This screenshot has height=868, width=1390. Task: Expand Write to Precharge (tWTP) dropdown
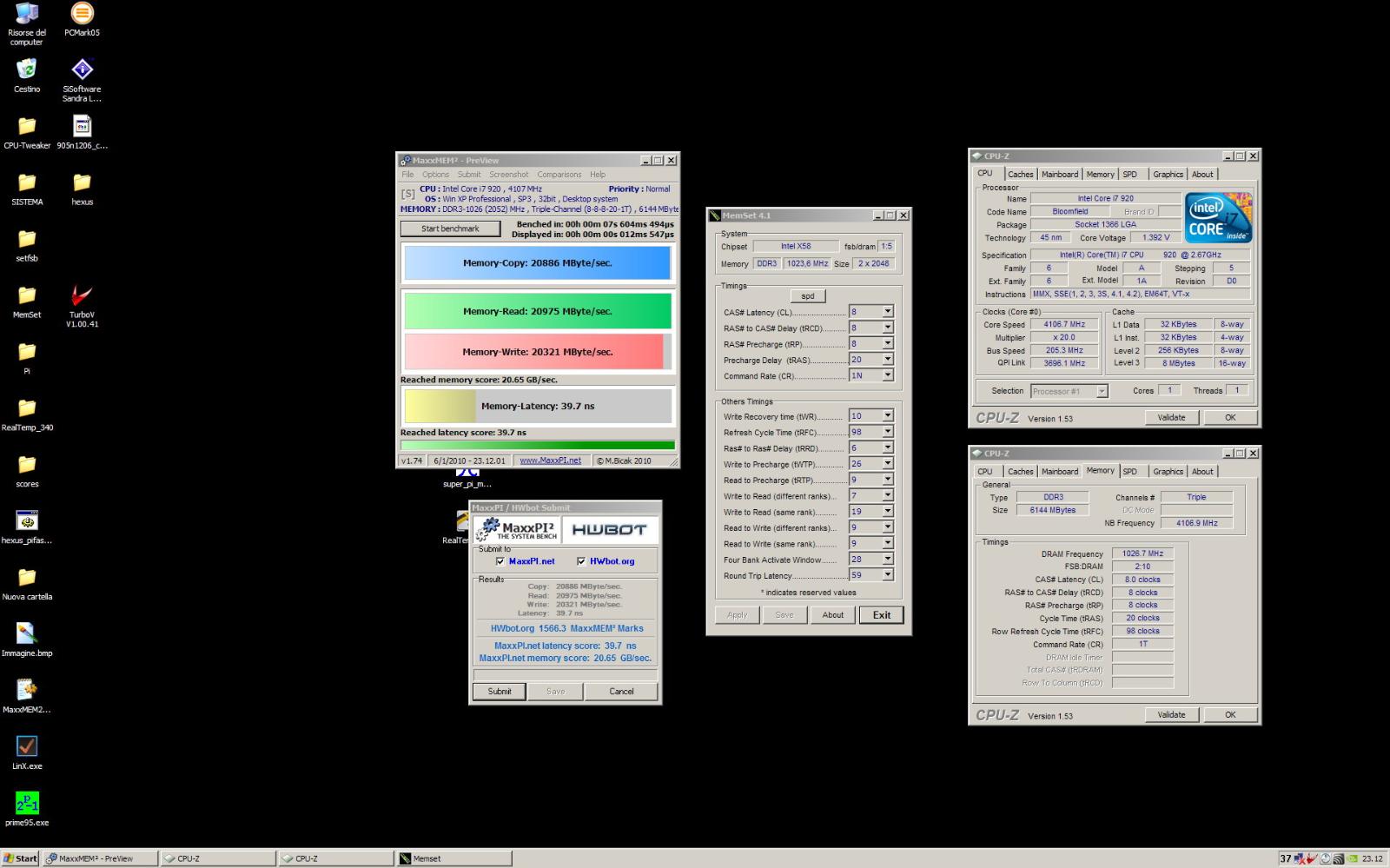coord(888,464)
